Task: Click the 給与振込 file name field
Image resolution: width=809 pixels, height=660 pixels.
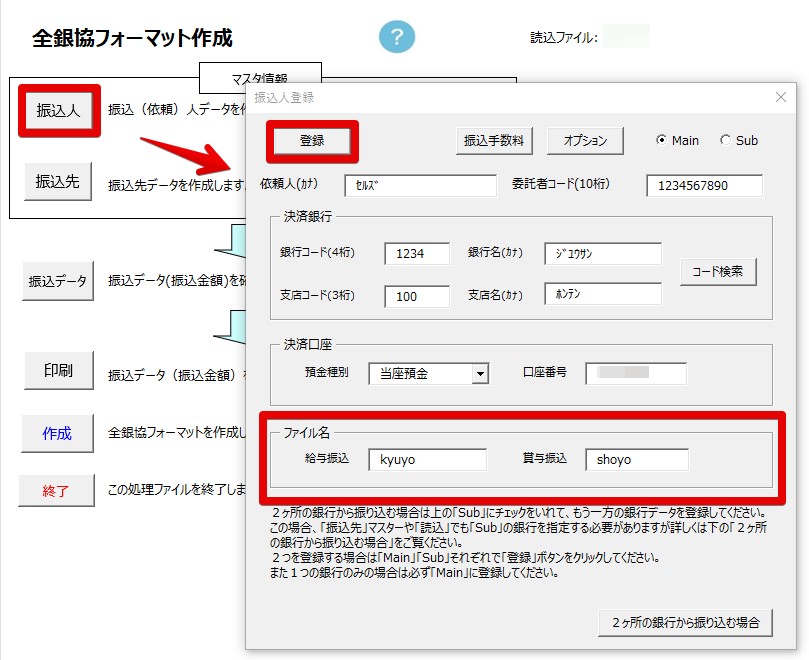Action: 427,460
